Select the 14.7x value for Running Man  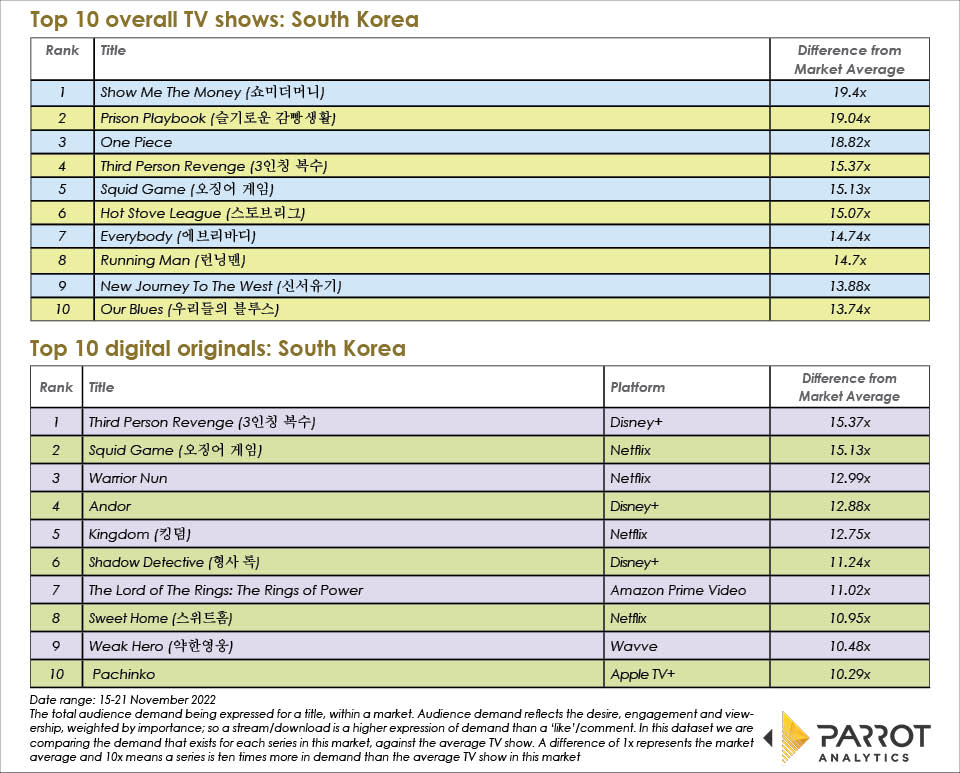coord(850,260)
